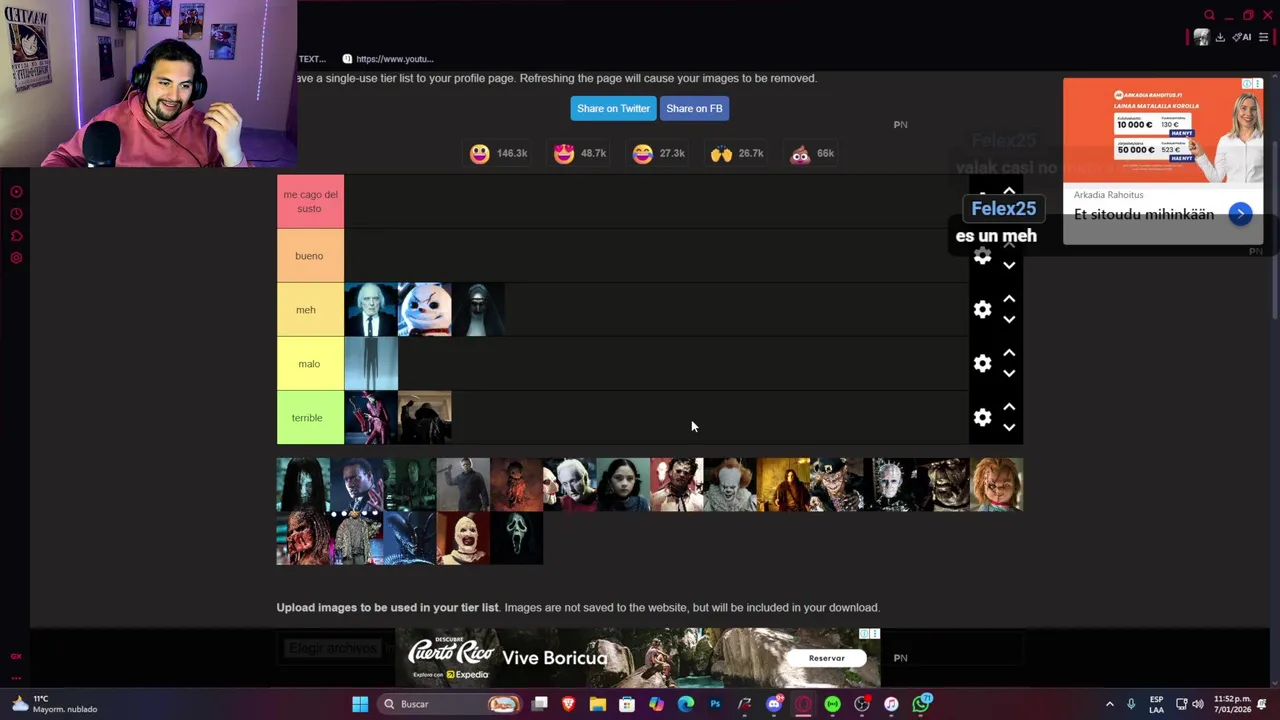This screenshot has width=1280, height=720.
Task: Select the red-suited figure in terrible tier
Action: coord(371,417)
